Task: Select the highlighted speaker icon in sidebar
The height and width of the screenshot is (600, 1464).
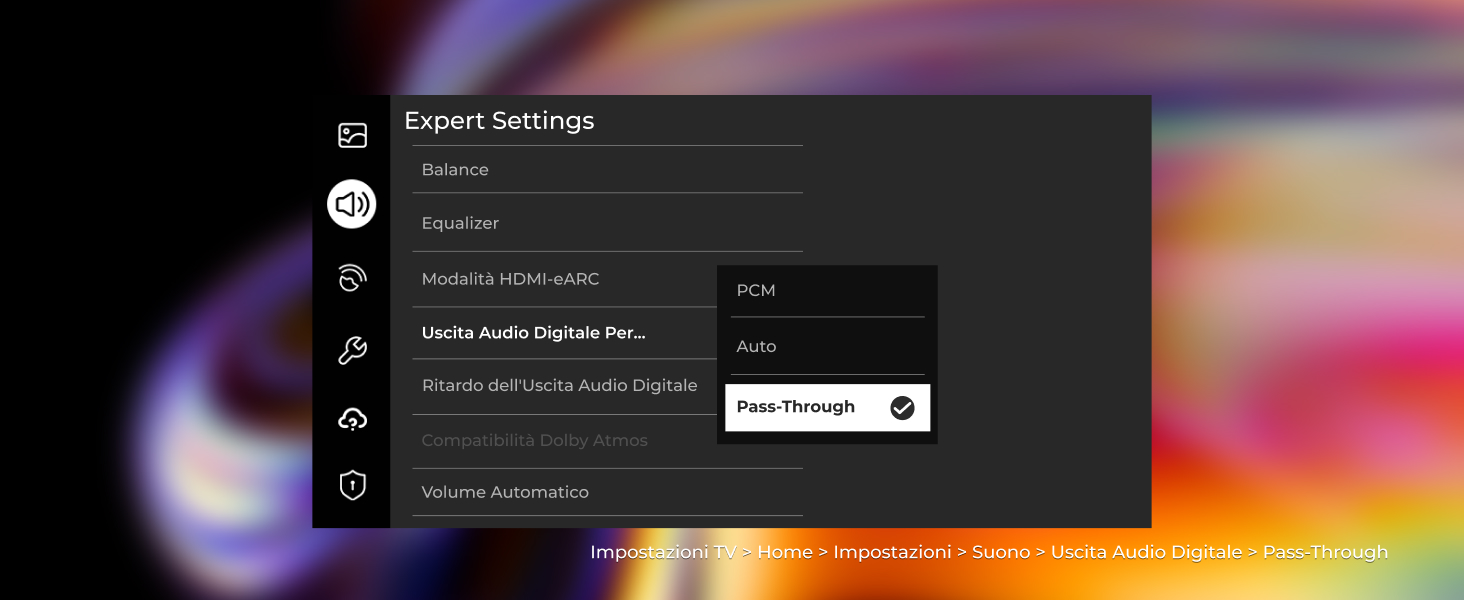Action: (x=352, y=203)
